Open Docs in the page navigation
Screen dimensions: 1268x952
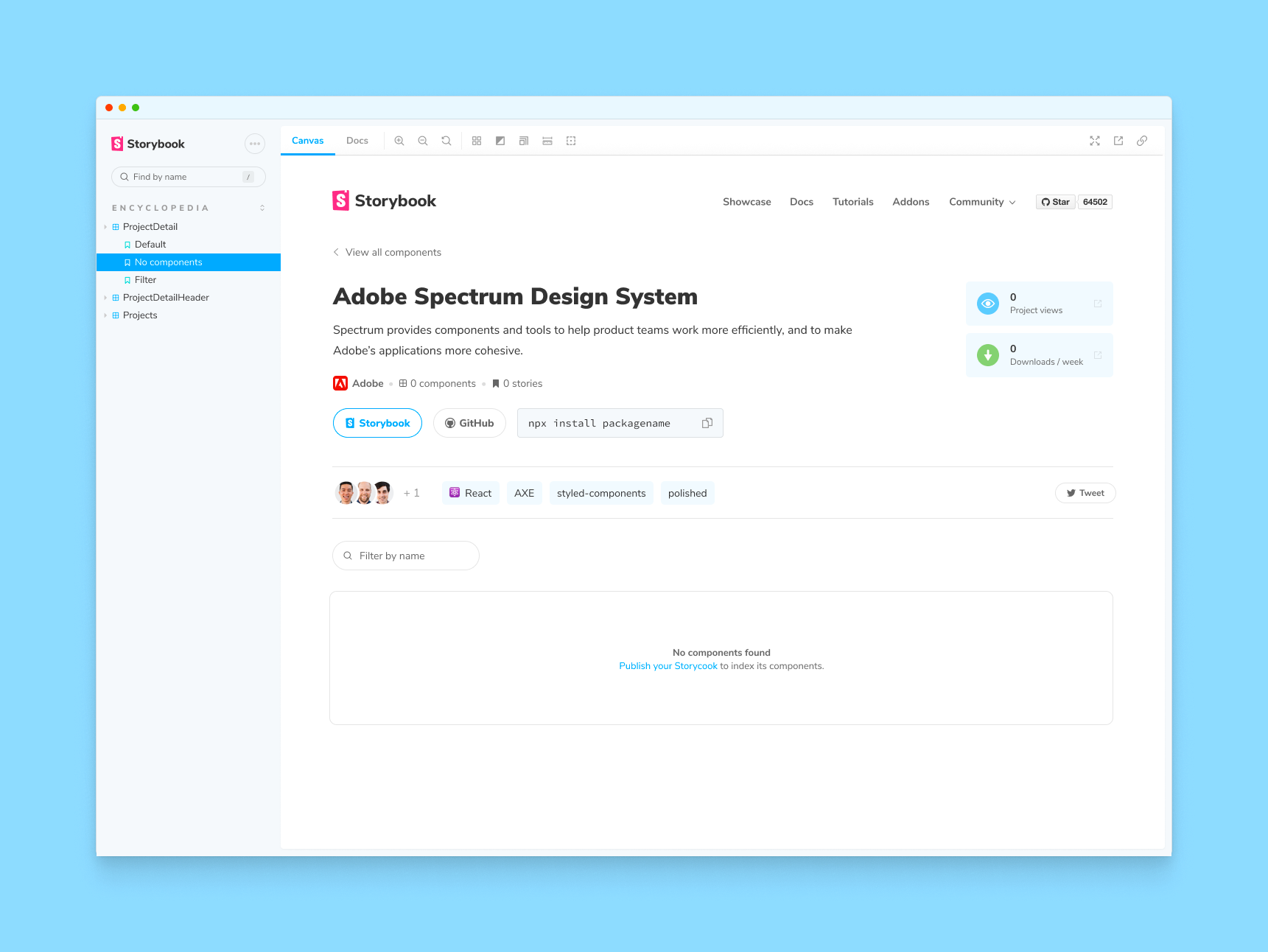tap(802, 202)
